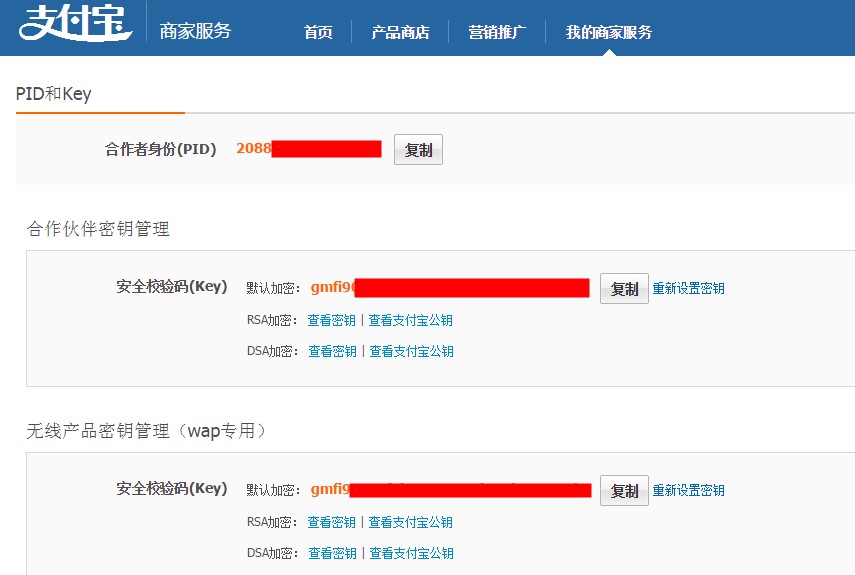
Task: Click the DSA加密 label in wap专用 section
Action: [x=272, y=553]
